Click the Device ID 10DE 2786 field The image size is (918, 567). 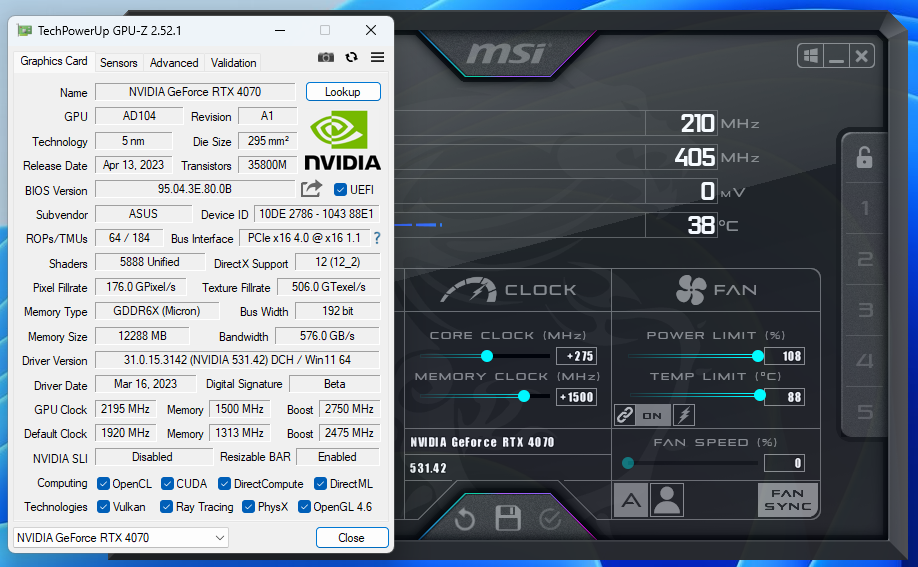pos(316,214)
